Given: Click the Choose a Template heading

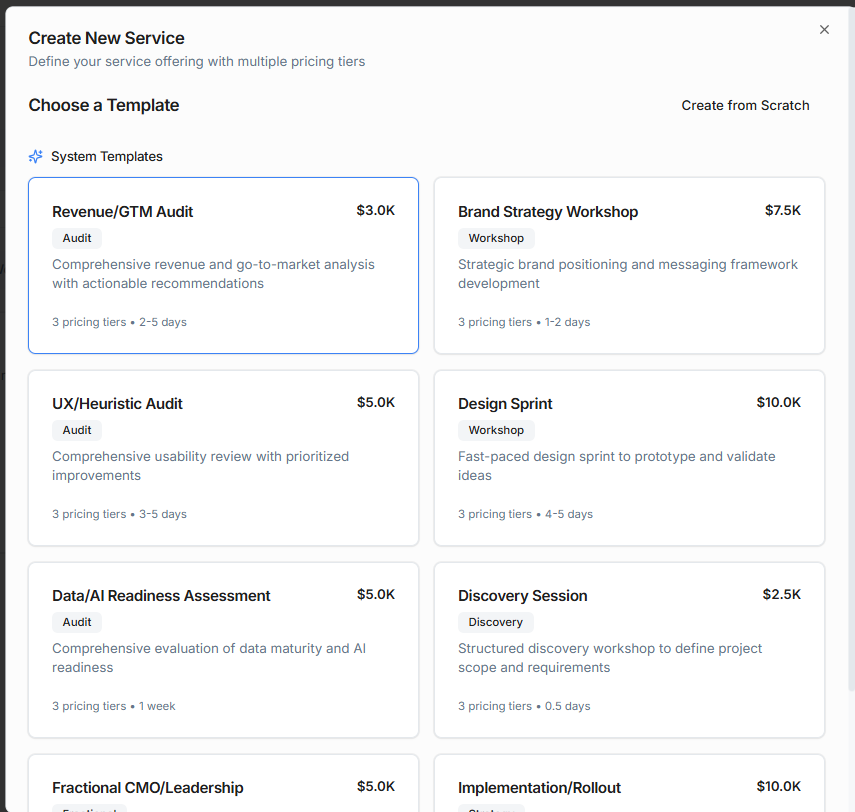Looking at the screenshot, I should [x=104, y=105].
